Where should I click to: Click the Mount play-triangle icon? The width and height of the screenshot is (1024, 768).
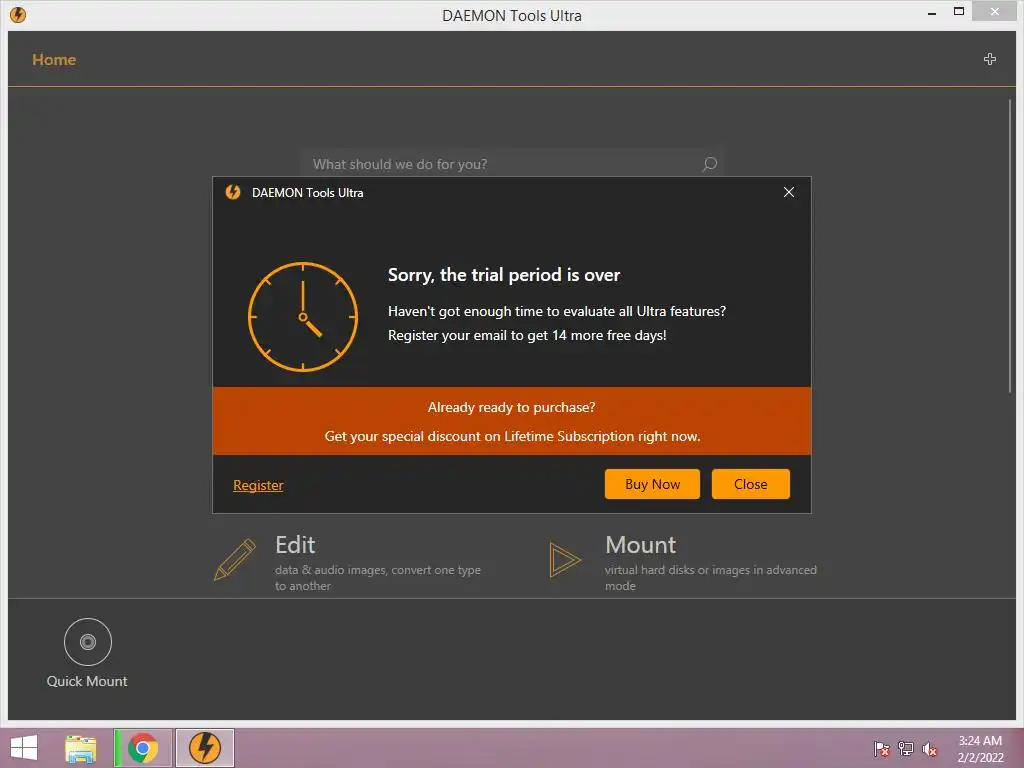coord(564,560)
